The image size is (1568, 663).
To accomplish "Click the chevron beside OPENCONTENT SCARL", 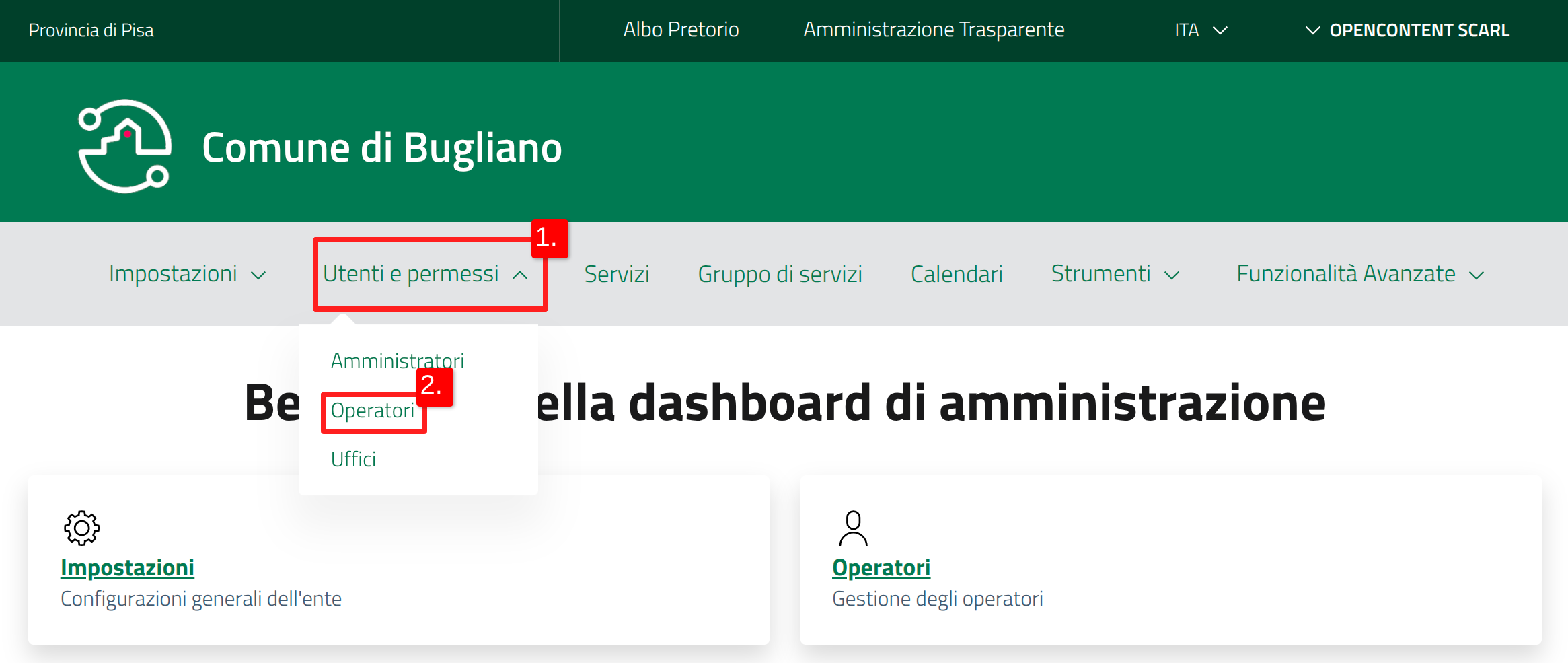I will click(1312, 31).
